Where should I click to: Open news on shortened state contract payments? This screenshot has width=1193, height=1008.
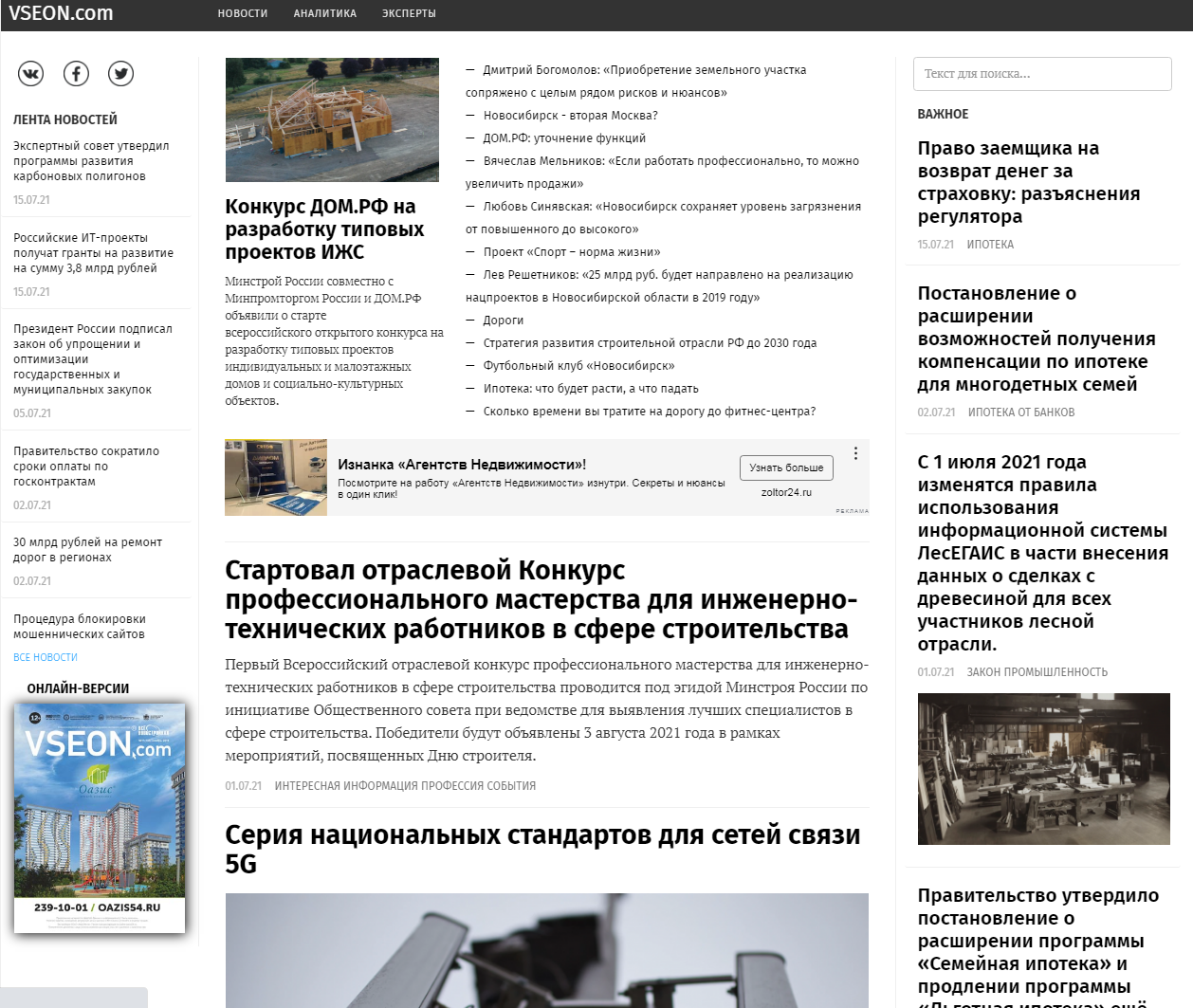[x=86, y=467]
